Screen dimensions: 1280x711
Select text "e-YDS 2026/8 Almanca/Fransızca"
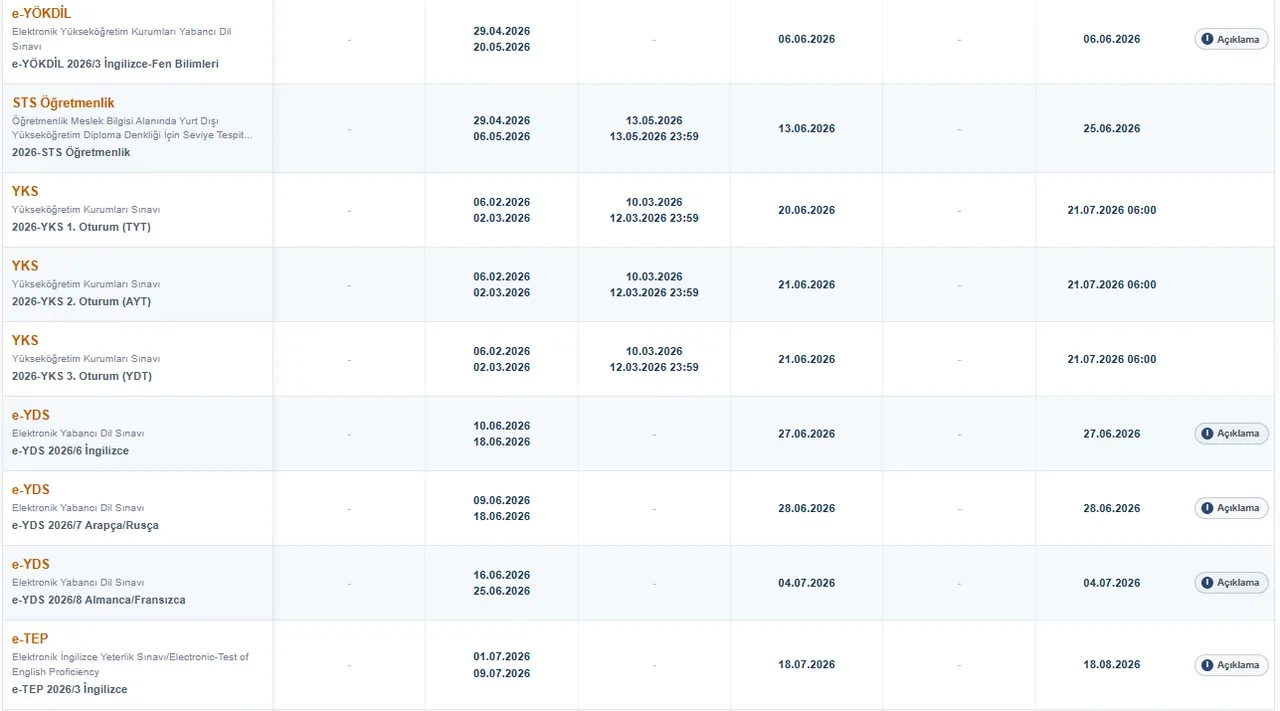point(99,600)
